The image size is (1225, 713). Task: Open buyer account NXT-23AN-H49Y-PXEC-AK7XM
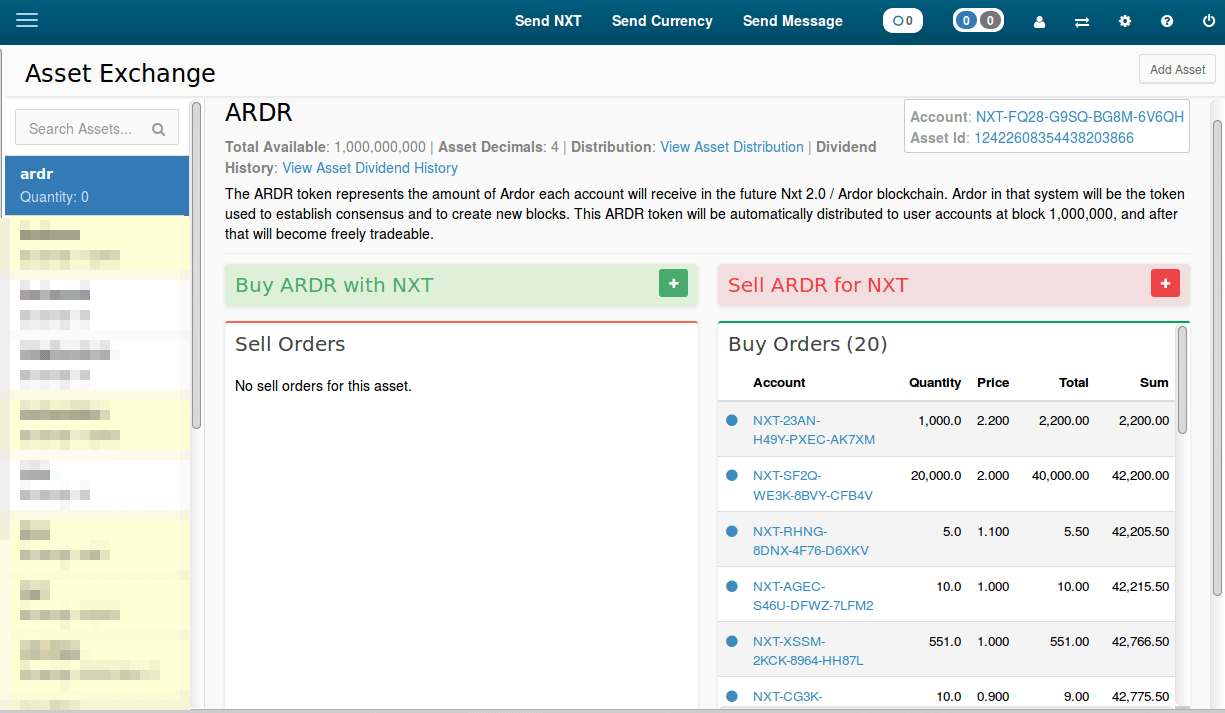pyautogui.click(x=814, y=430)
